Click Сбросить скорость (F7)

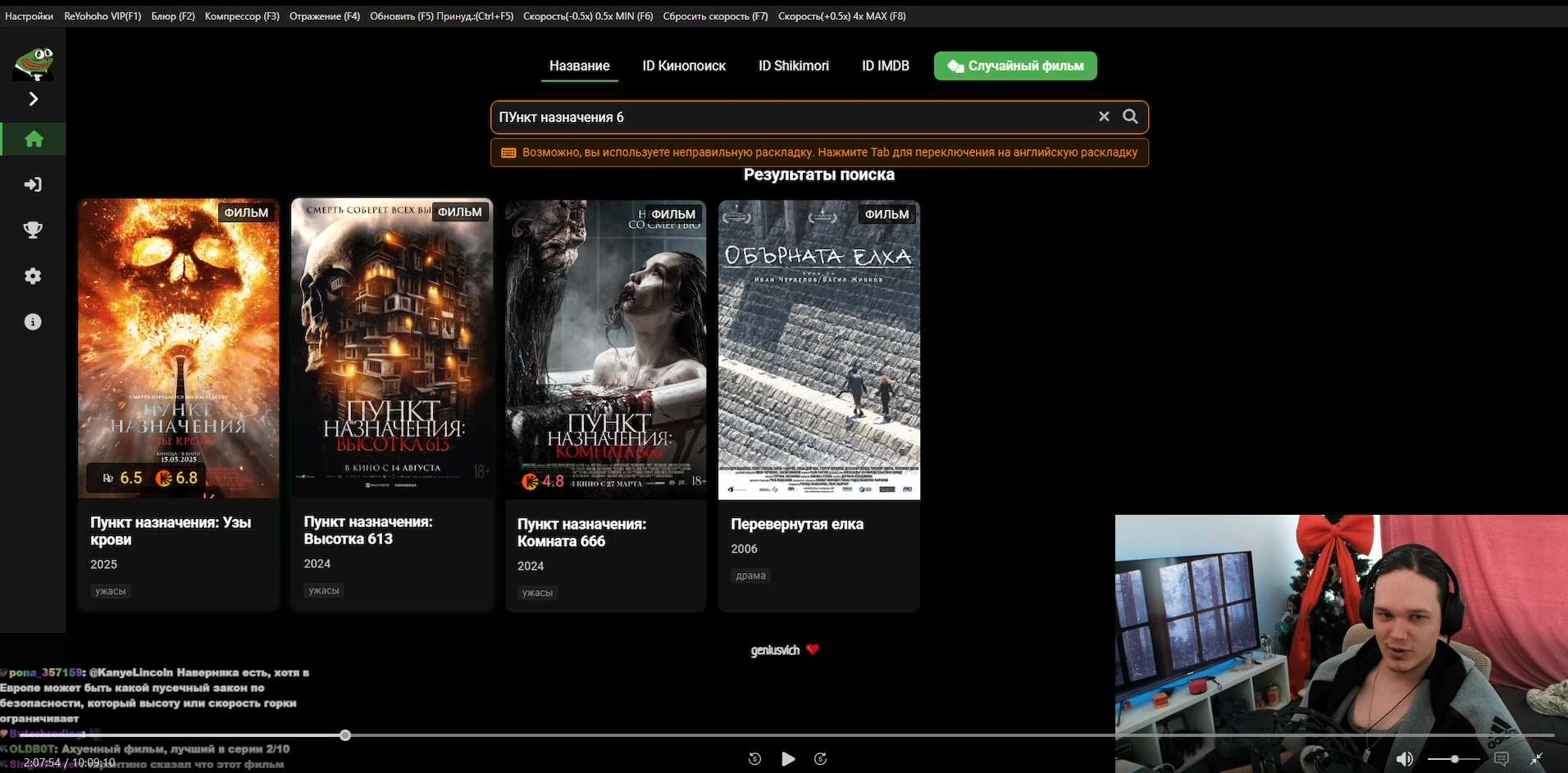[715, 16]
